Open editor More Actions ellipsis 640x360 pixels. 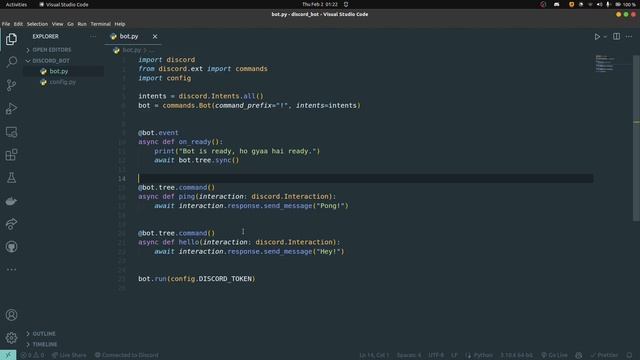point(629,36)
